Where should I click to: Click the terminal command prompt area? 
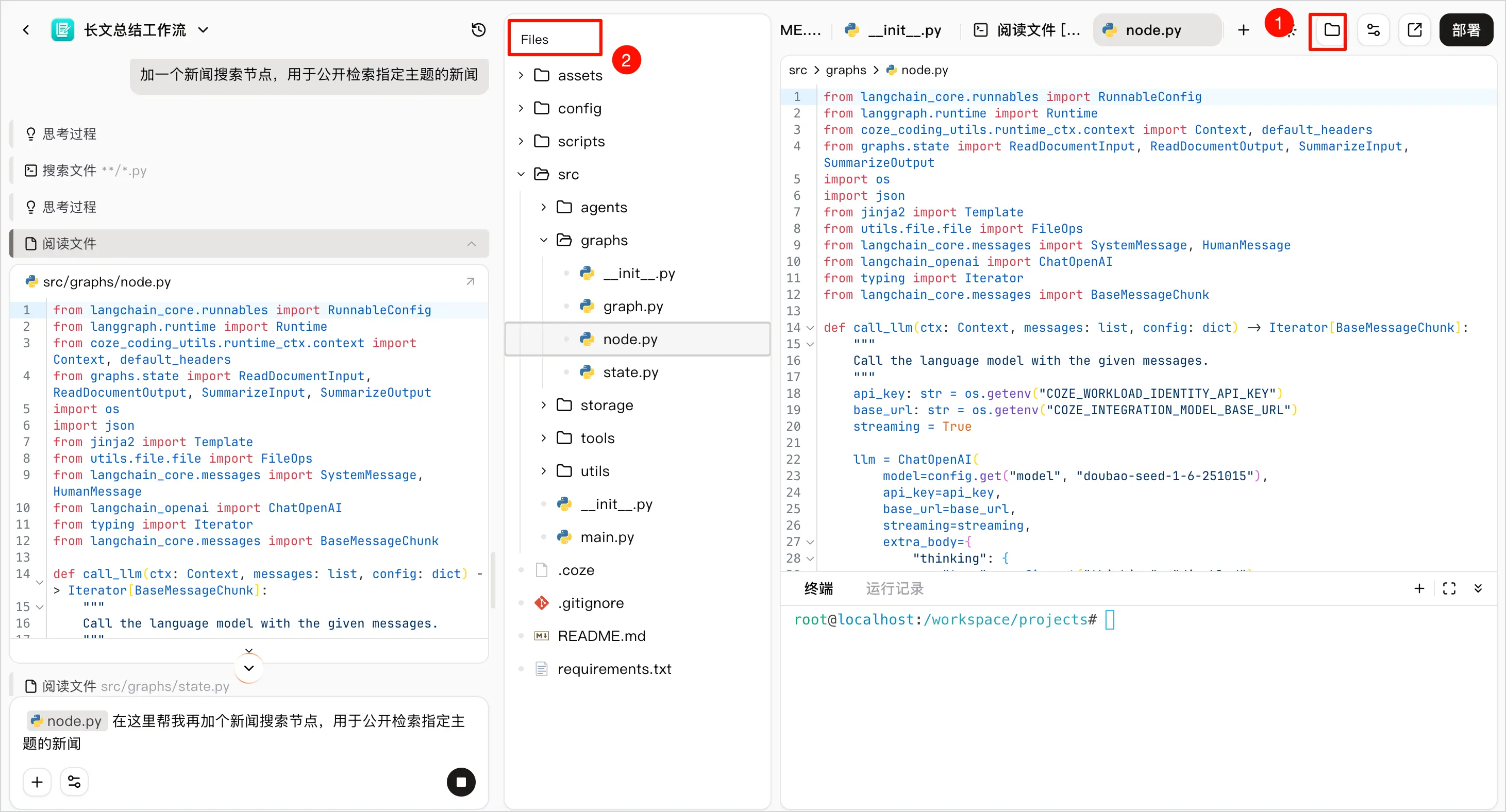(x=954, y=620)
